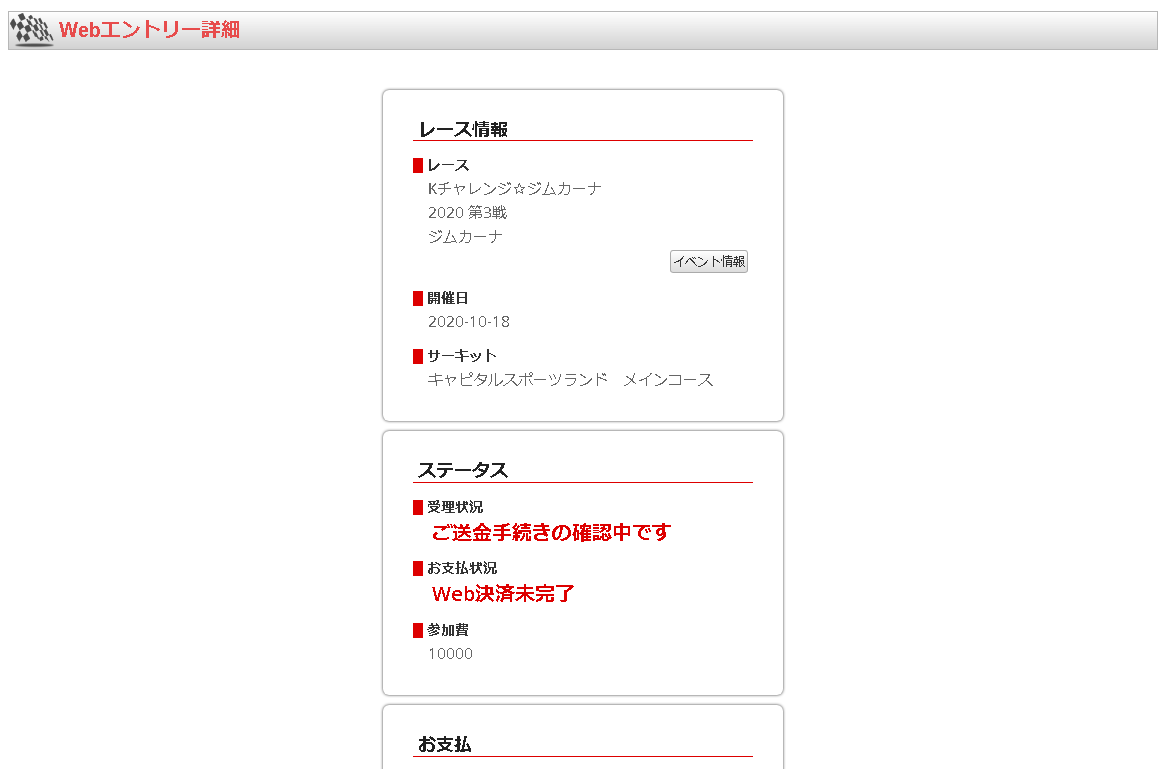Click the サーキット label
1163x769 pixels.
pos(461,356)
